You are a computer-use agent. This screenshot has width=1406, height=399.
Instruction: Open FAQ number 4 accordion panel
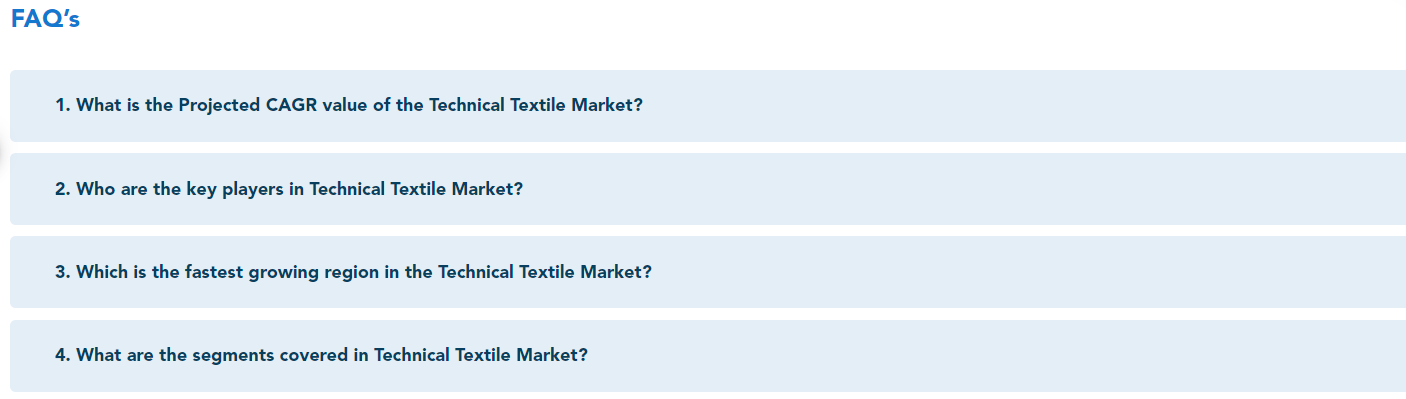click(708, 355)
